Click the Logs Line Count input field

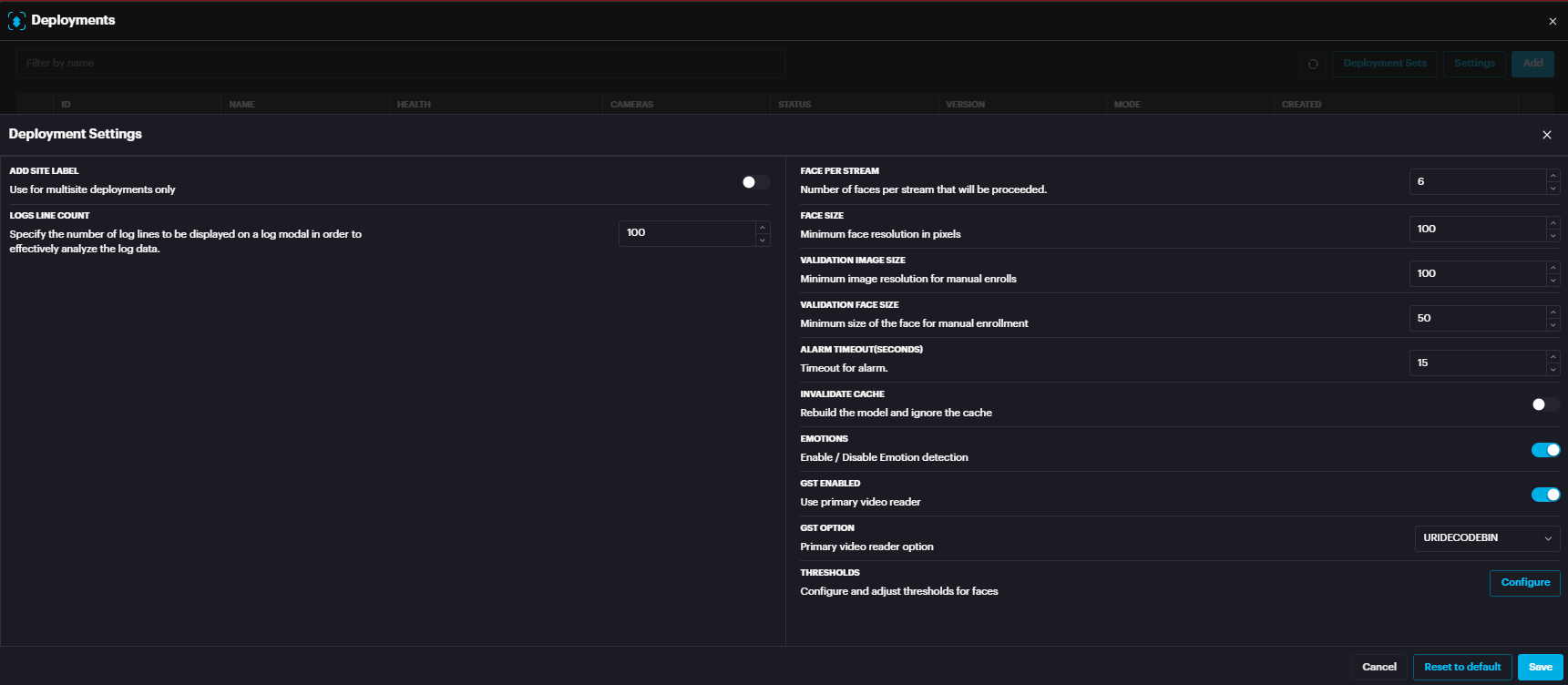point(687,233)
